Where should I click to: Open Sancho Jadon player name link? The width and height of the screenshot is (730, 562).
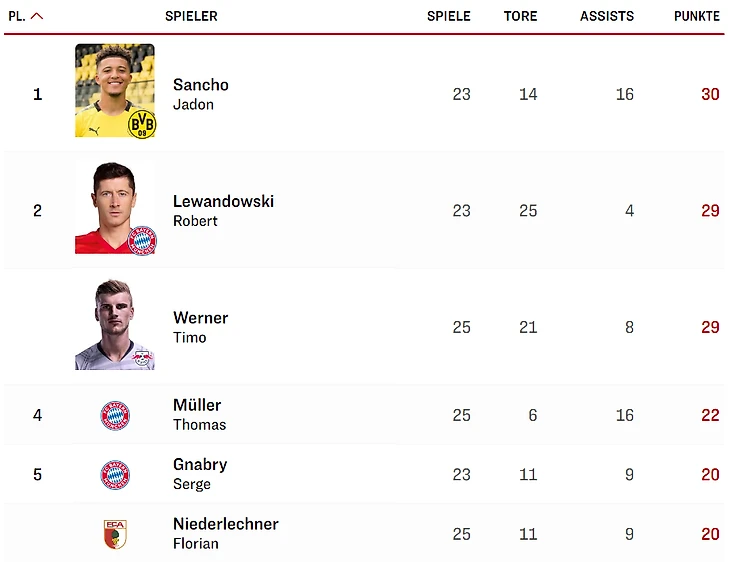click(x=201, y=94)
